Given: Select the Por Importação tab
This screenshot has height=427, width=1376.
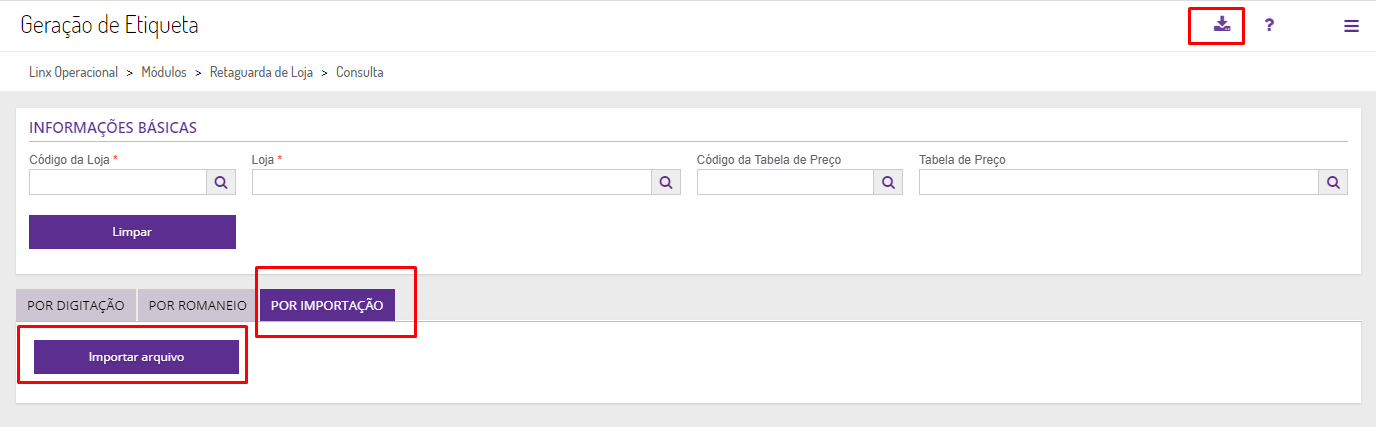Looking at the screenshot, I should pyautogui.click(x=327, y=306).
